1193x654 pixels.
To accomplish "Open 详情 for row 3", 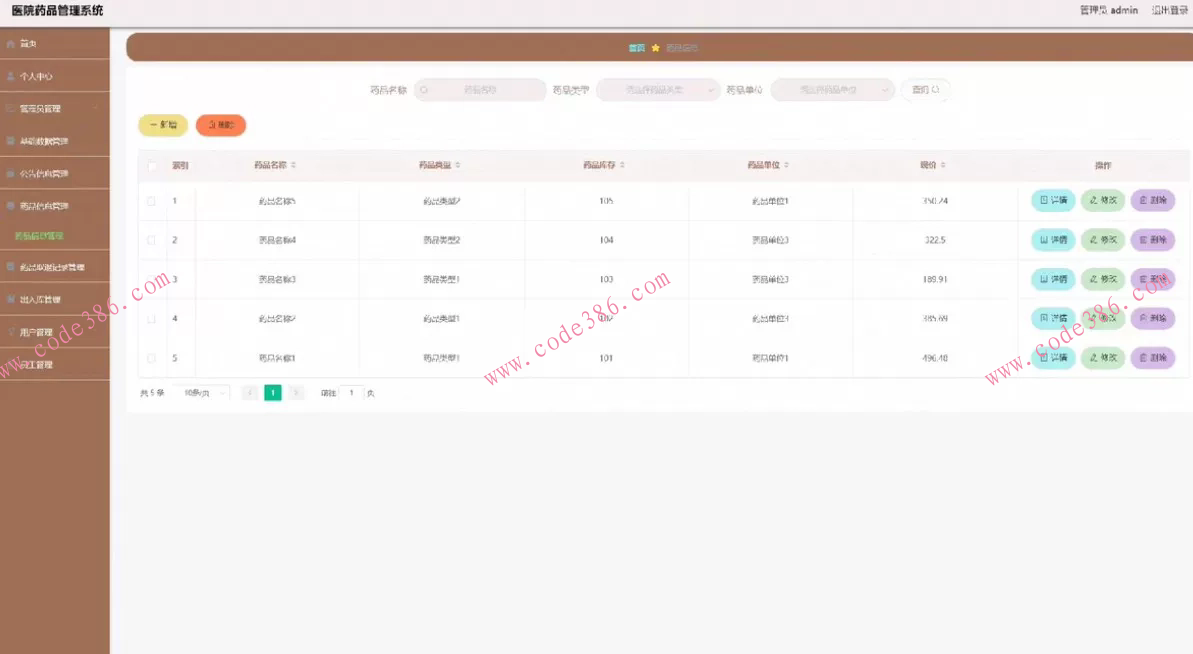I will [x=1053, y=279].
